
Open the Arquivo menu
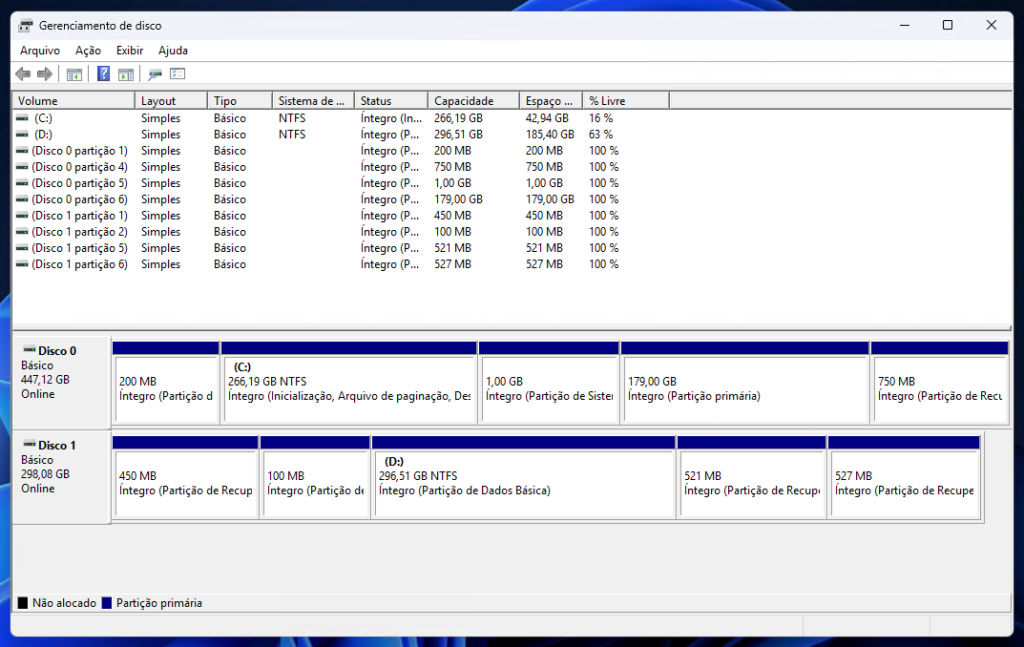(40, 50)
